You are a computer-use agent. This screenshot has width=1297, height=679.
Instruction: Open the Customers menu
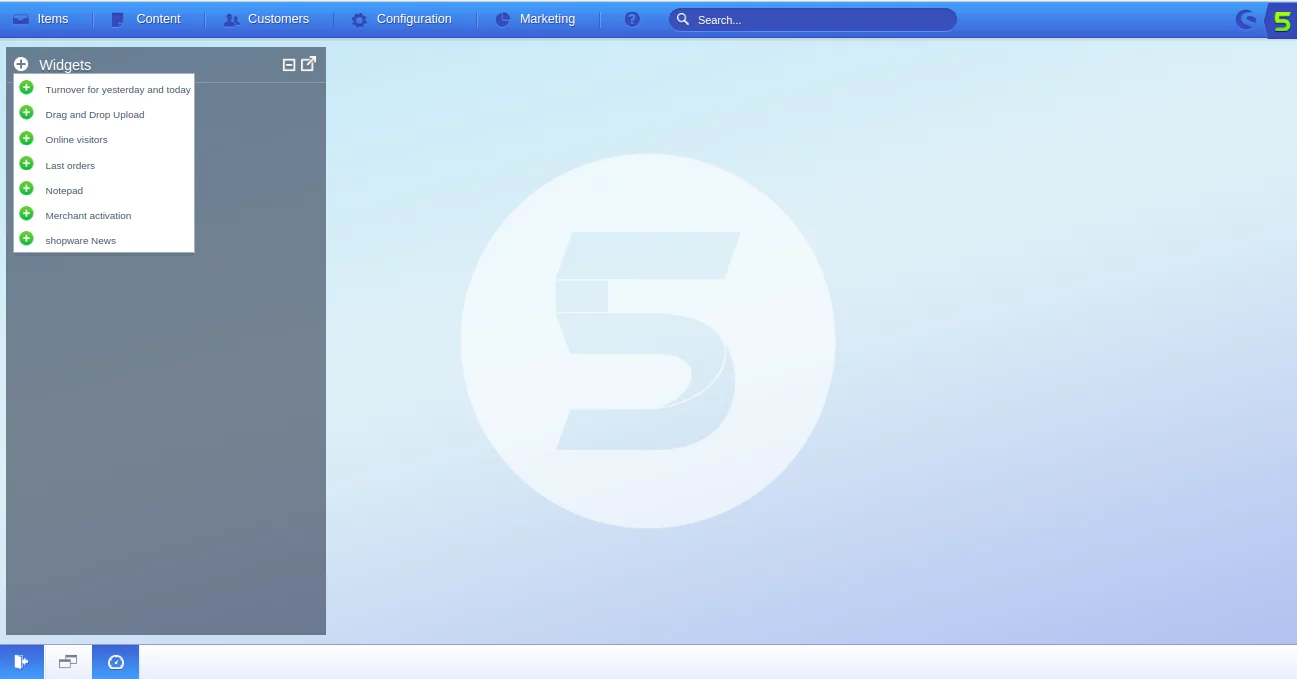pos(266,19)
